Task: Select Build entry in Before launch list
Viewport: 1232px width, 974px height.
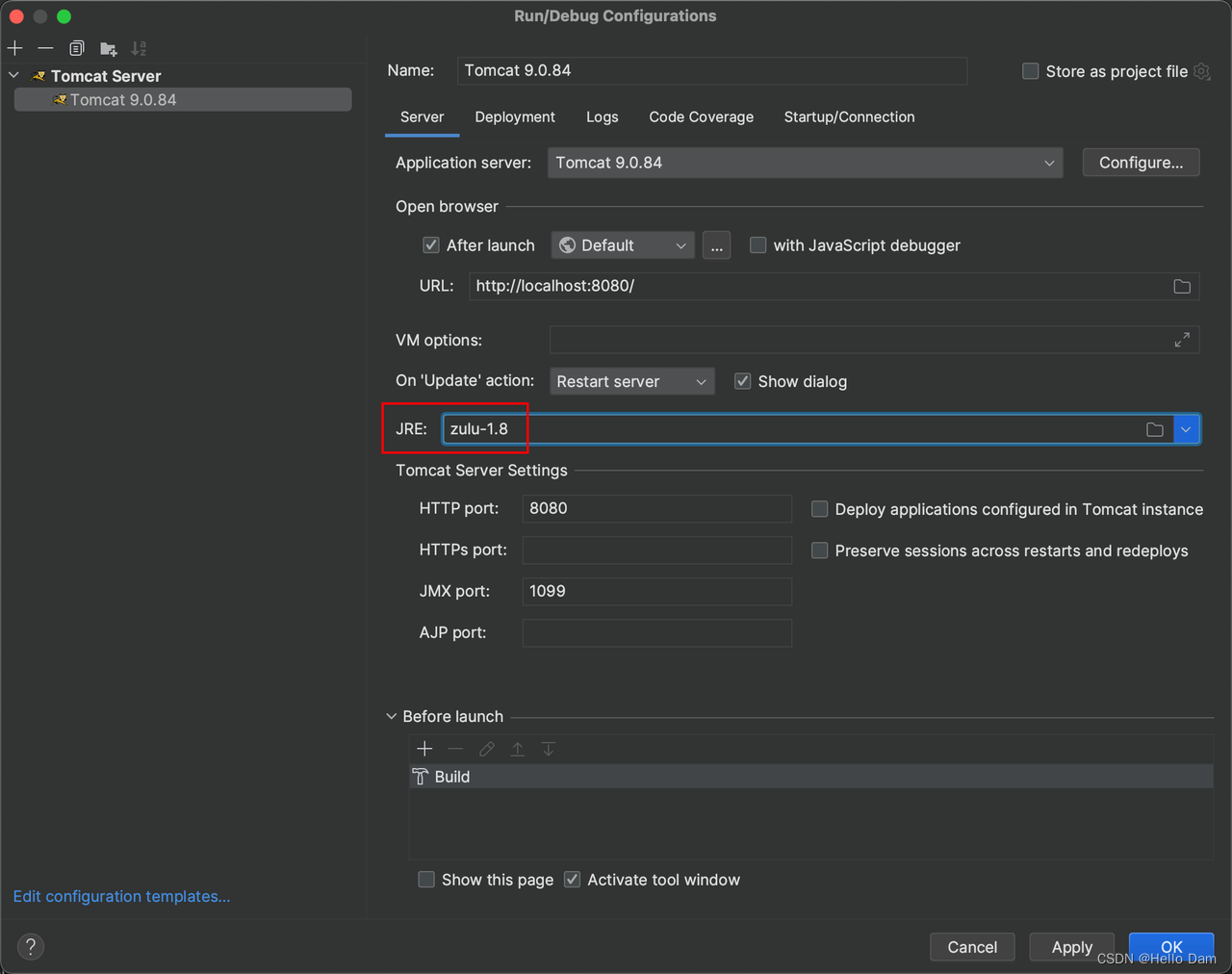Action: pyautogui.click(x=811, y=777)
